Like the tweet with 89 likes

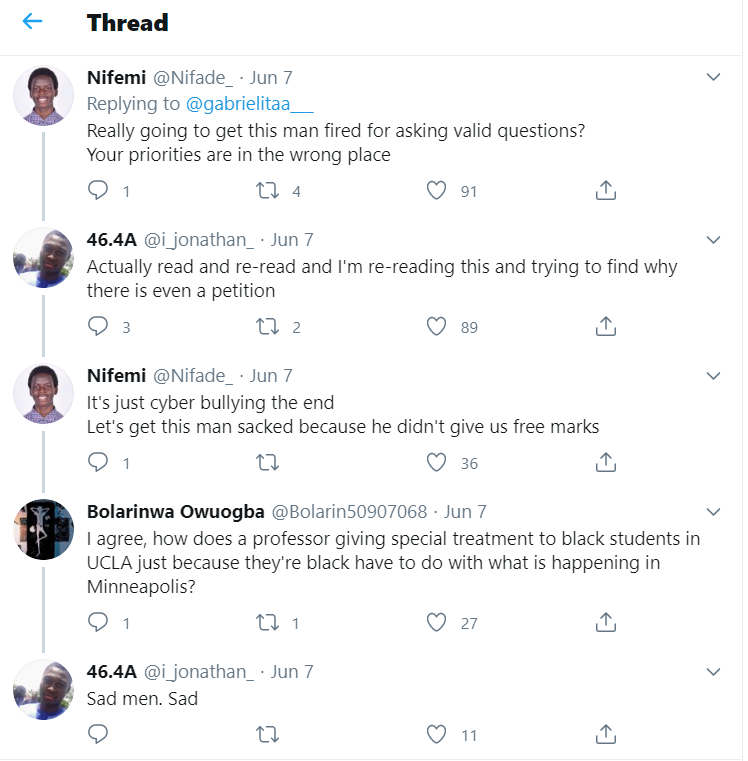[436, 326]
